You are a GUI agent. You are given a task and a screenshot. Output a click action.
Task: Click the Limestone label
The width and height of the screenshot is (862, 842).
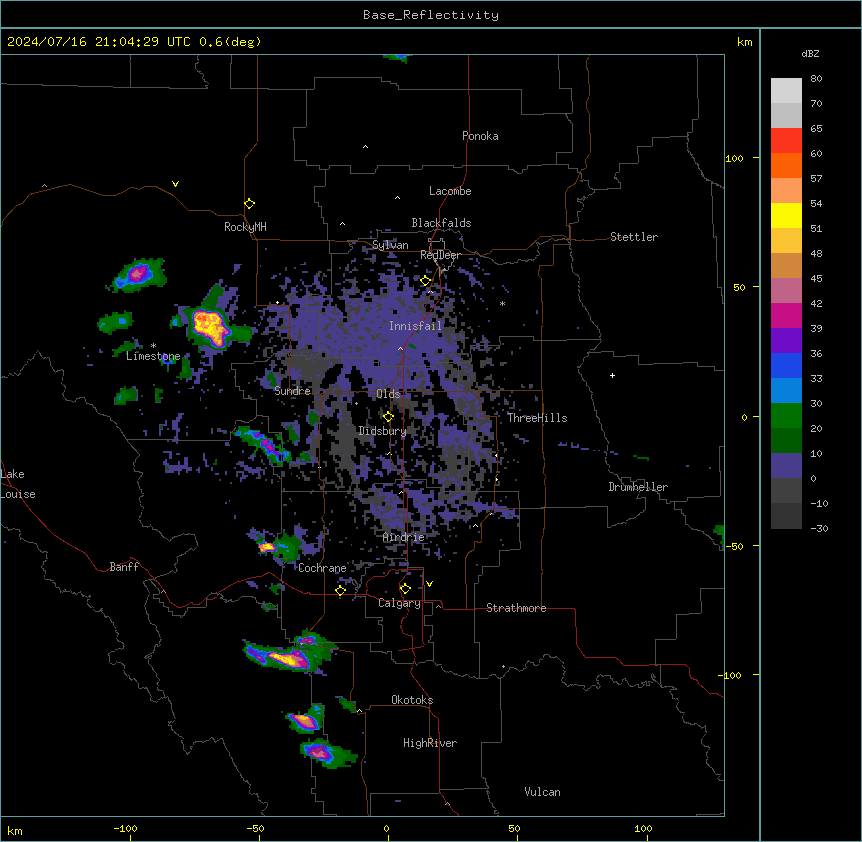[x=153, y=356]
